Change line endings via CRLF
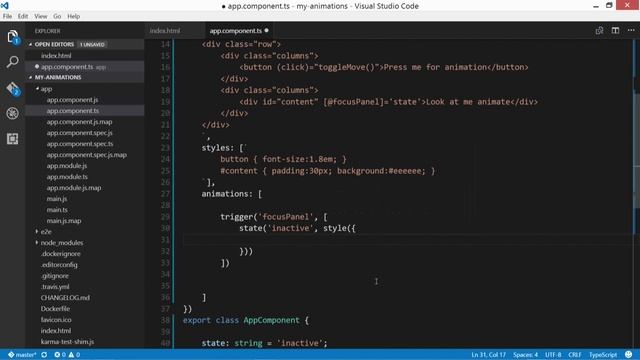This screenshot has height=360, width=640. click(x=575, y=355)
